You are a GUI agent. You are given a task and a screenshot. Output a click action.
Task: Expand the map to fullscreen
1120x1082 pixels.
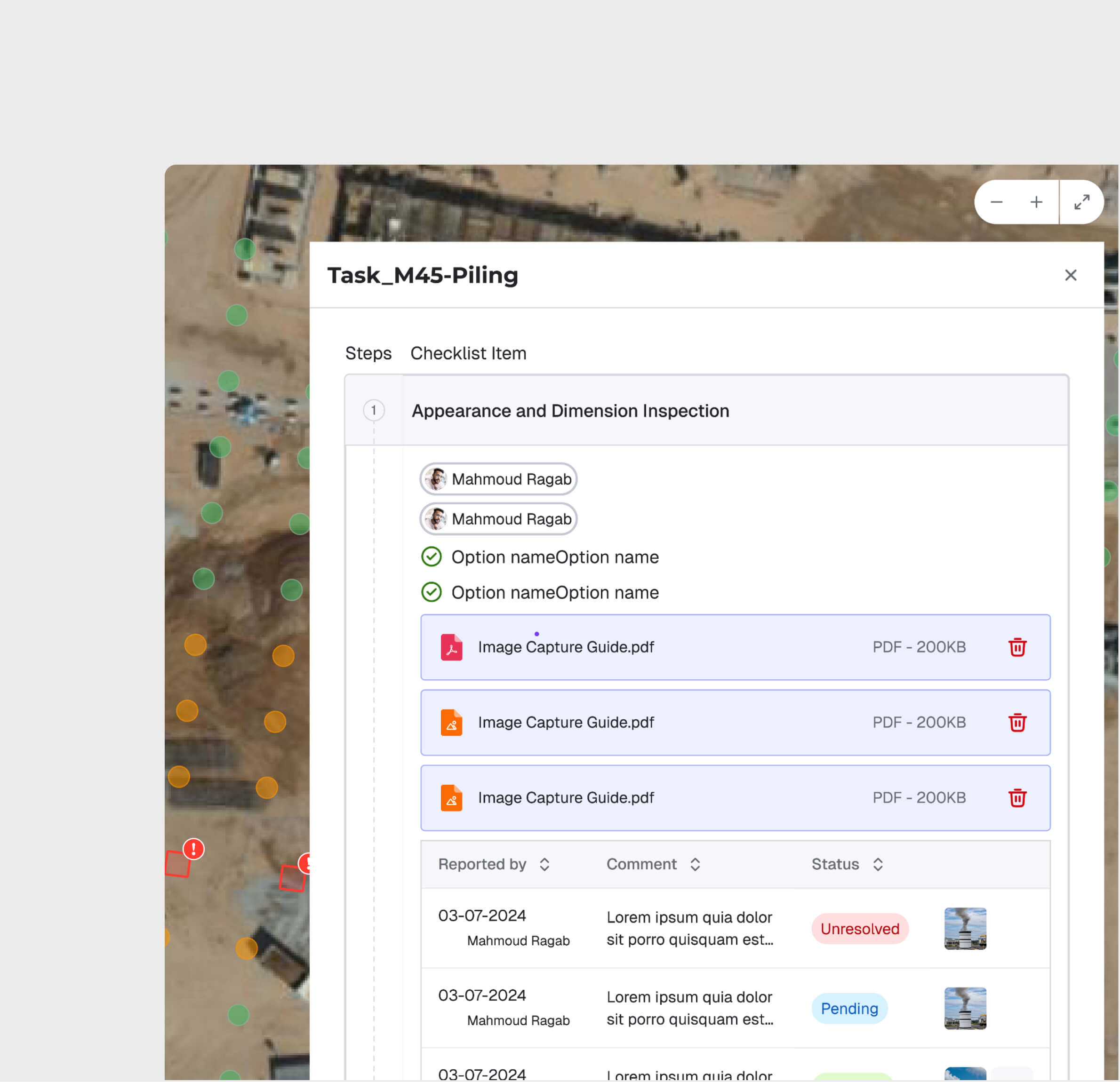pyautogui.click(x=1082, y=202)
